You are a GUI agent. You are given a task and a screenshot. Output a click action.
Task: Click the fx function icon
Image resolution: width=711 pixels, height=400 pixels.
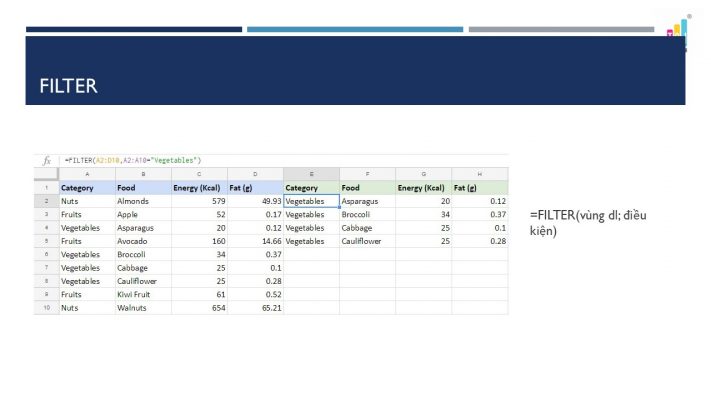point(47,160)
